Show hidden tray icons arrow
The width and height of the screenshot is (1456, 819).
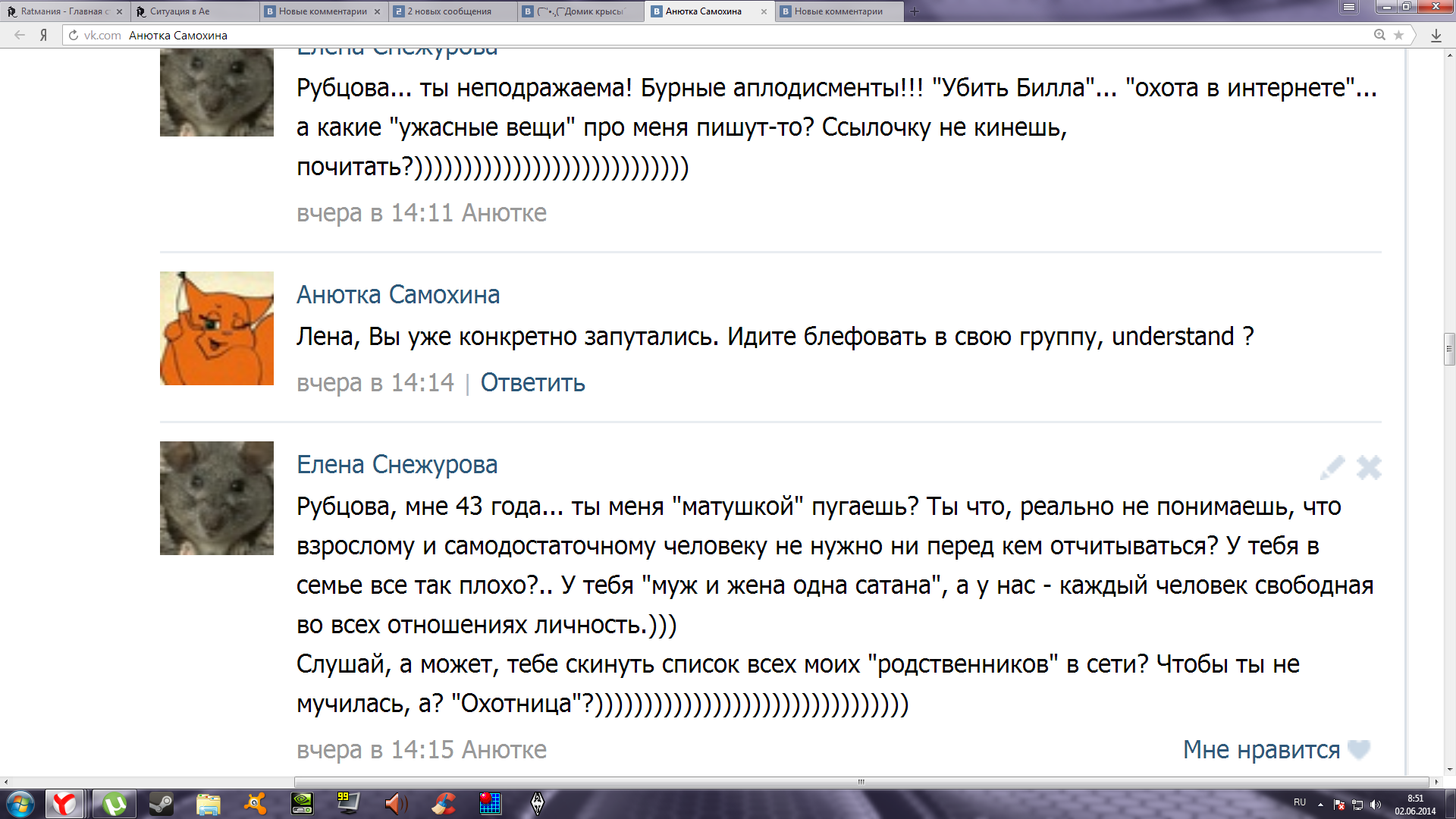pyautogui.click(x=1320, y=804)
